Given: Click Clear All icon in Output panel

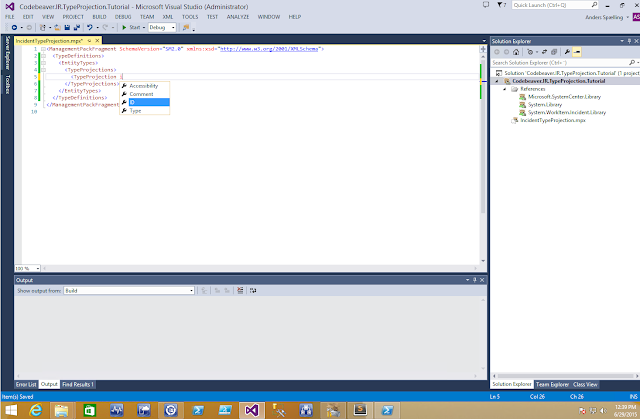Looking at the screenshot, I should pos(240,290).
